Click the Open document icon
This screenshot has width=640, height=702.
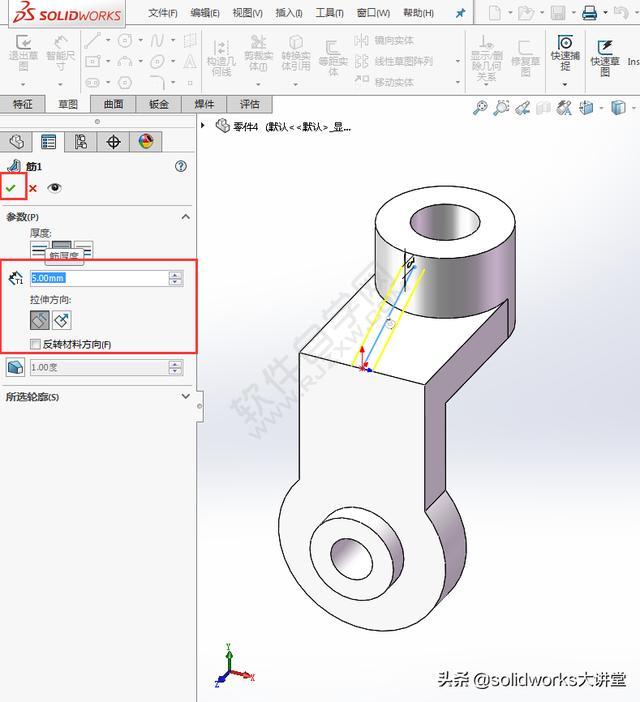[525, 13]
